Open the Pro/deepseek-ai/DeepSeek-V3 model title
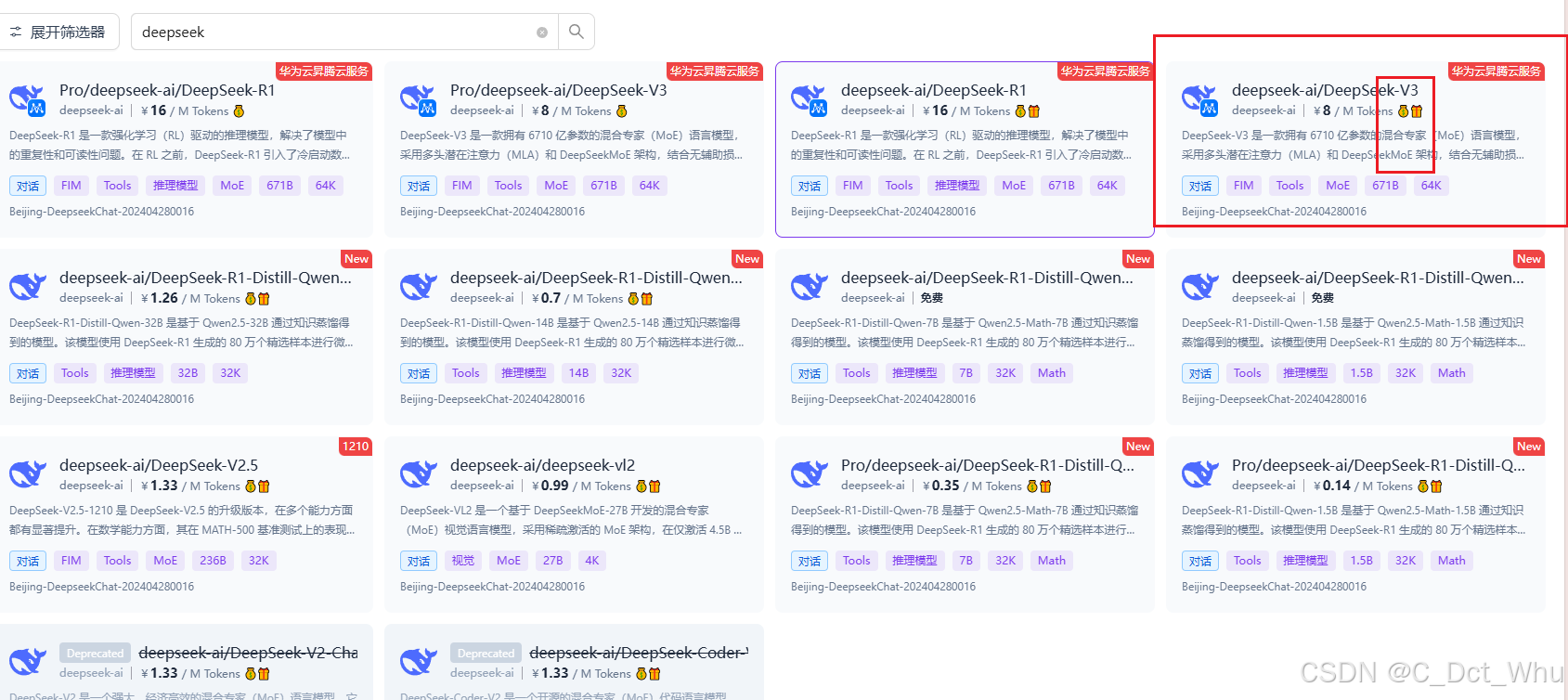 [558, 90]
